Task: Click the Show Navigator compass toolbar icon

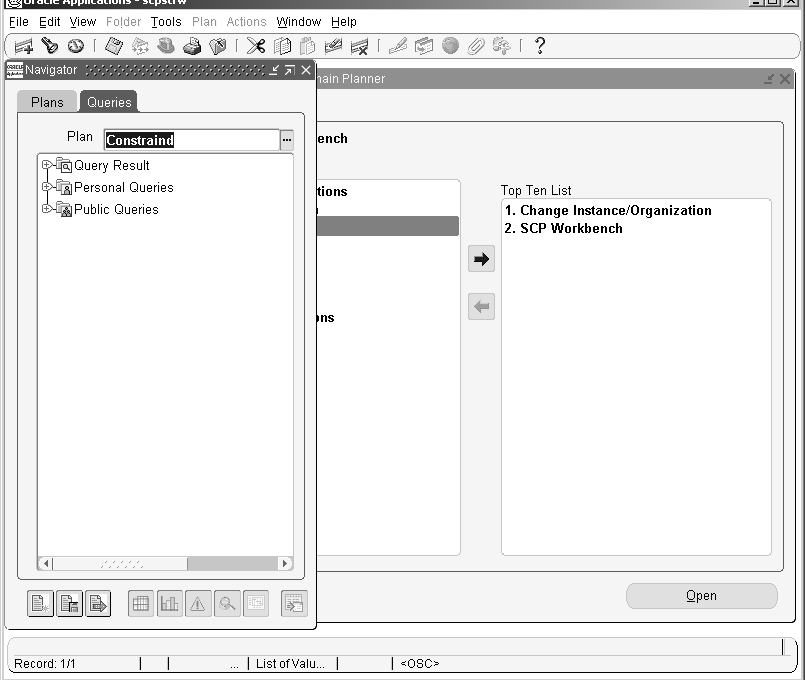Action: click(x=76, y=46)
